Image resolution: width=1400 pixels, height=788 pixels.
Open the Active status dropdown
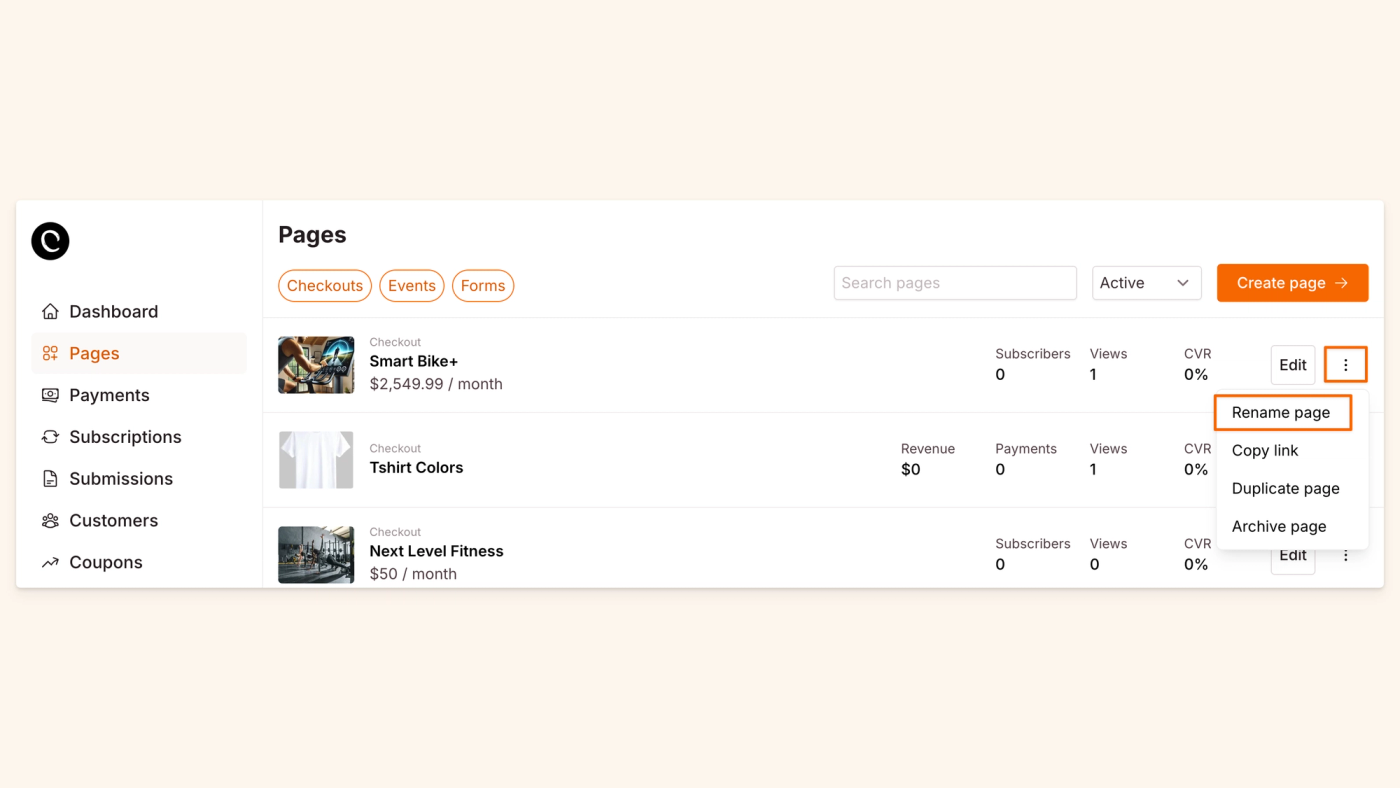pyautogui.click(x=1146, y=283)
